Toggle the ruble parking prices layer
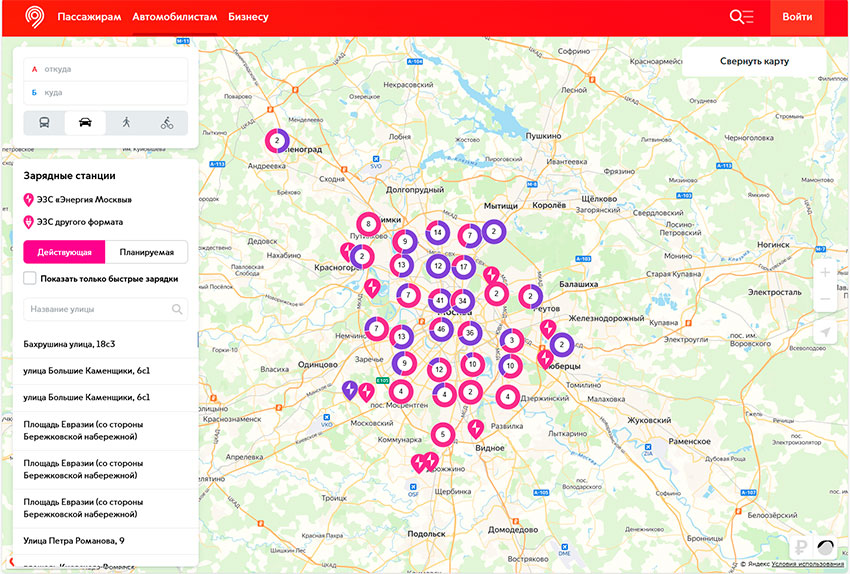The image size is (850, 574). [801, 547]
